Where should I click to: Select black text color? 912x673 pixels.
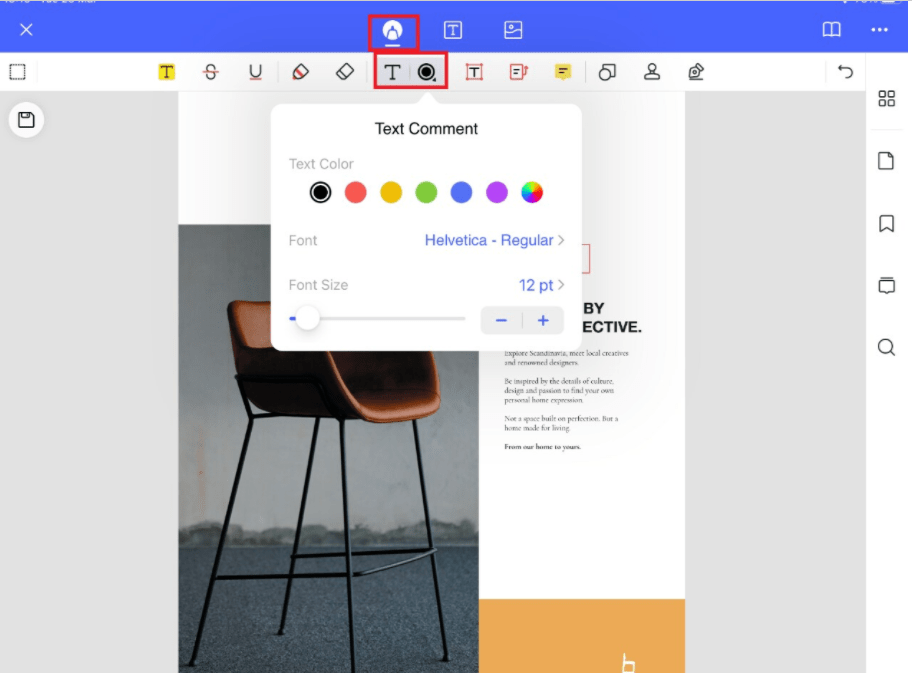click(x=320, y=192)
